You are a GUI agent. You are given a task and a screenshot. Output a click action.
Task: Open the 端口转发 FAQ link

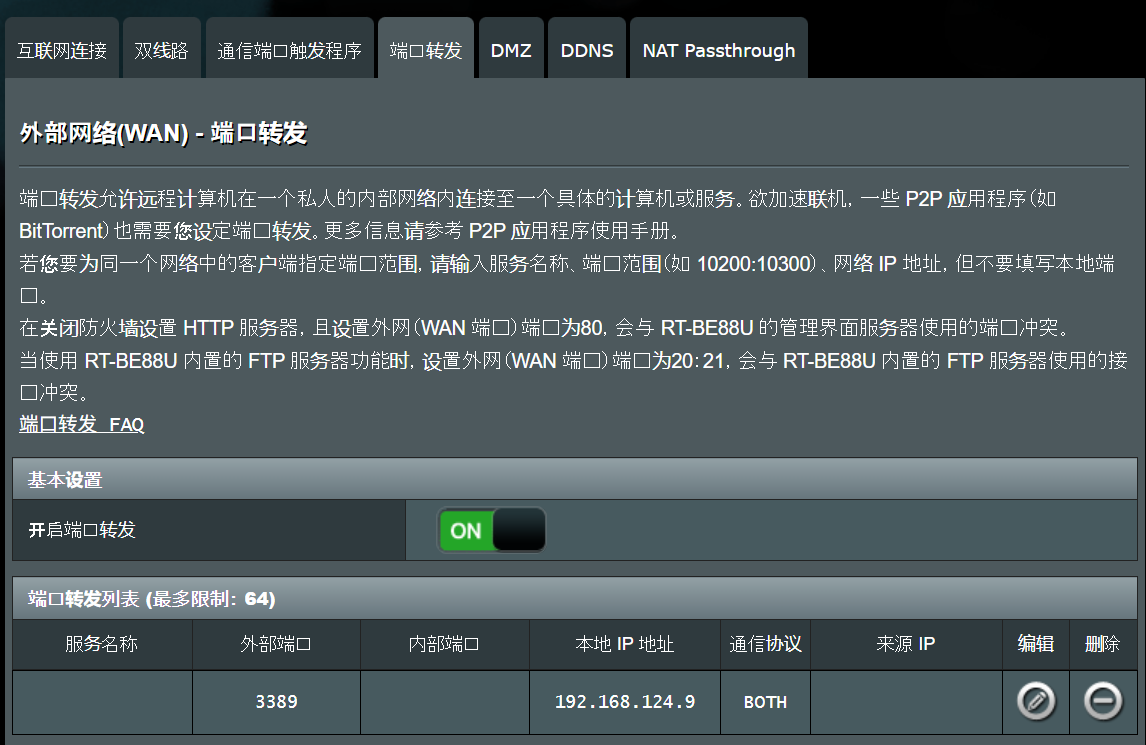coord(82,424)
